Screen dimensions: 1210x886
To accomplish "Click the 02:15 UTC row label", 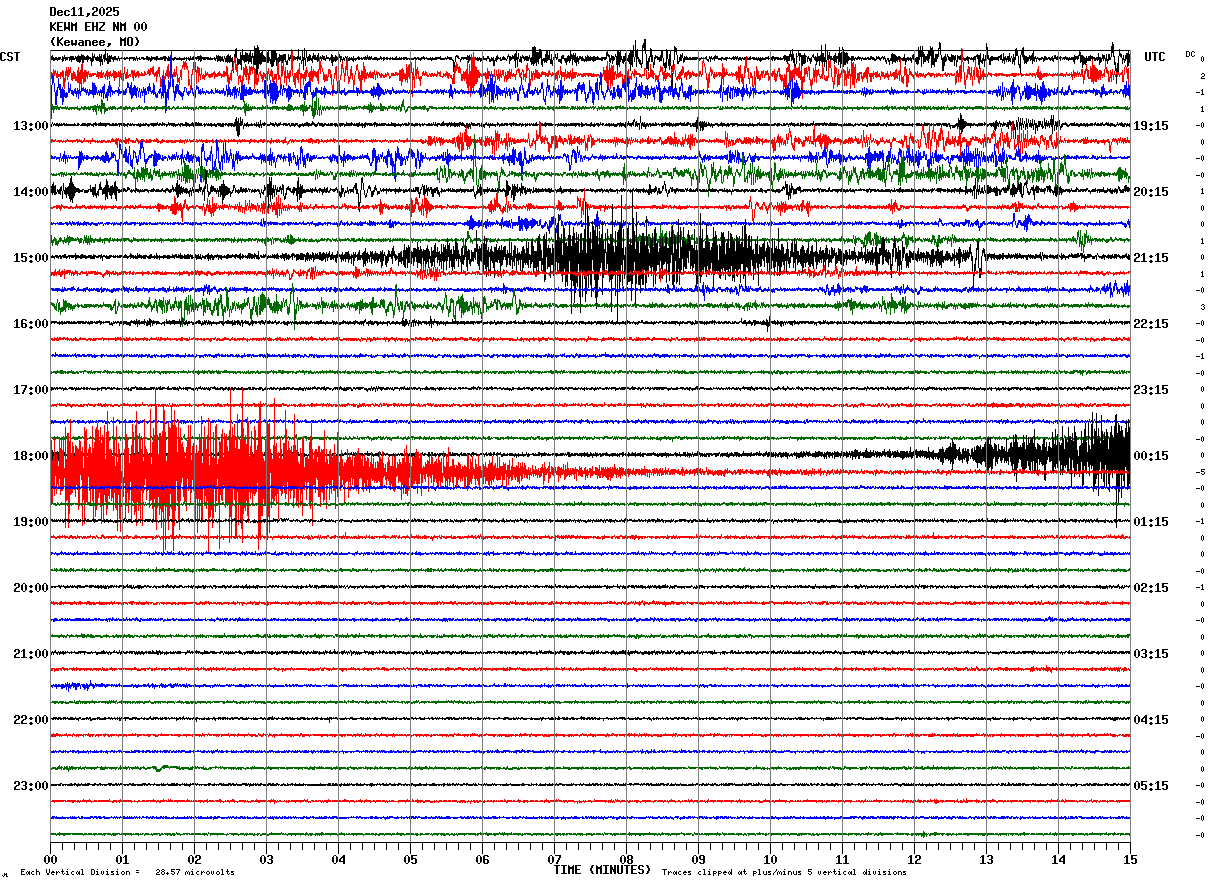I will pyautogui.click(x=1151, y=588).
